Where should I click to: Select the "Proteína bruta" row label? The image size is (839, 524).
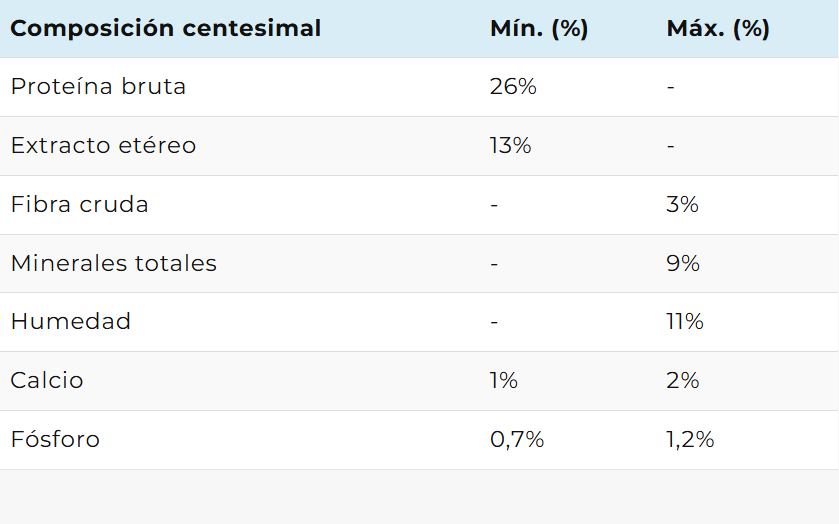coord(98,87)
